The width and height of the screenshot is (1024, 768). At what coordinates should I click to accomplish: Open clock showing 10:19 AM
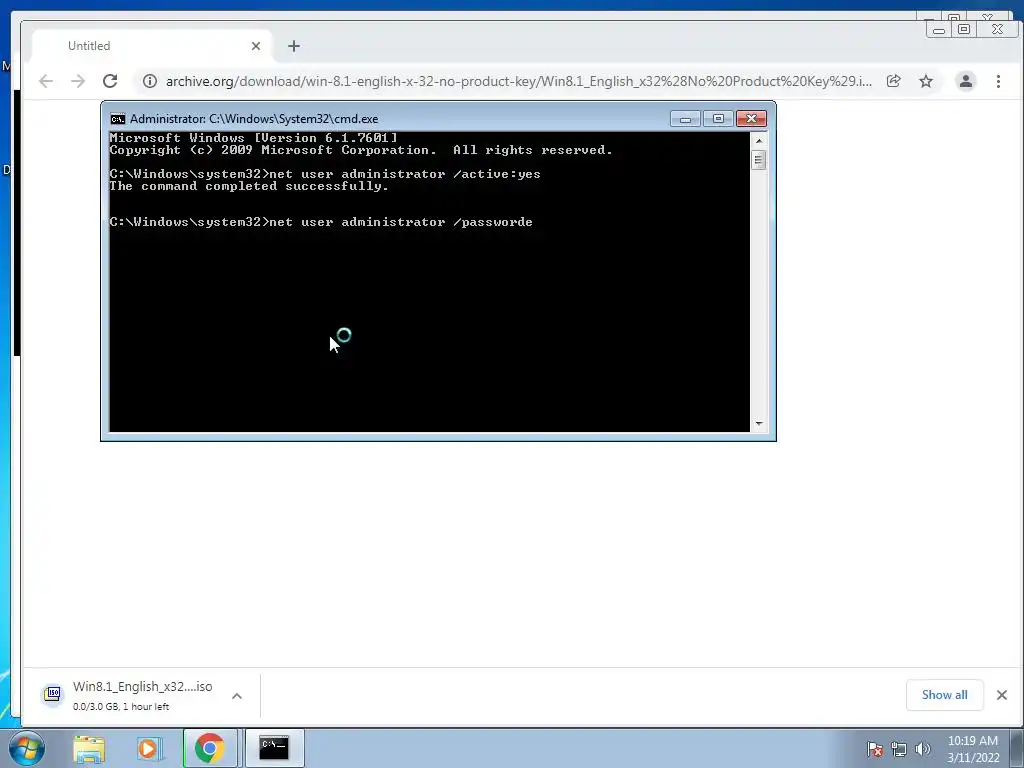coord(973,749)
